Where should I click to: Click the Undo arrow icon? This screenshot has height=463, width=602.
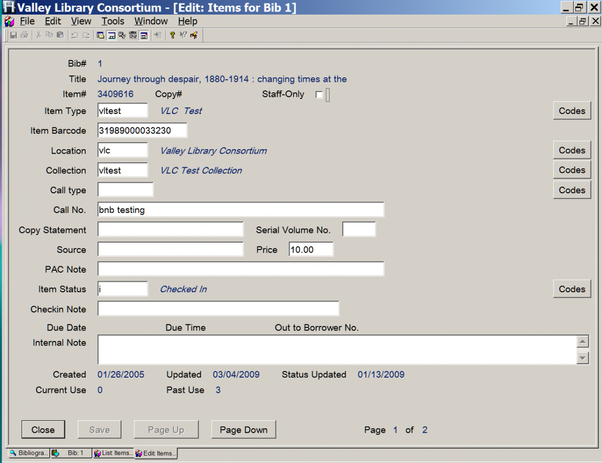point(74,35)
